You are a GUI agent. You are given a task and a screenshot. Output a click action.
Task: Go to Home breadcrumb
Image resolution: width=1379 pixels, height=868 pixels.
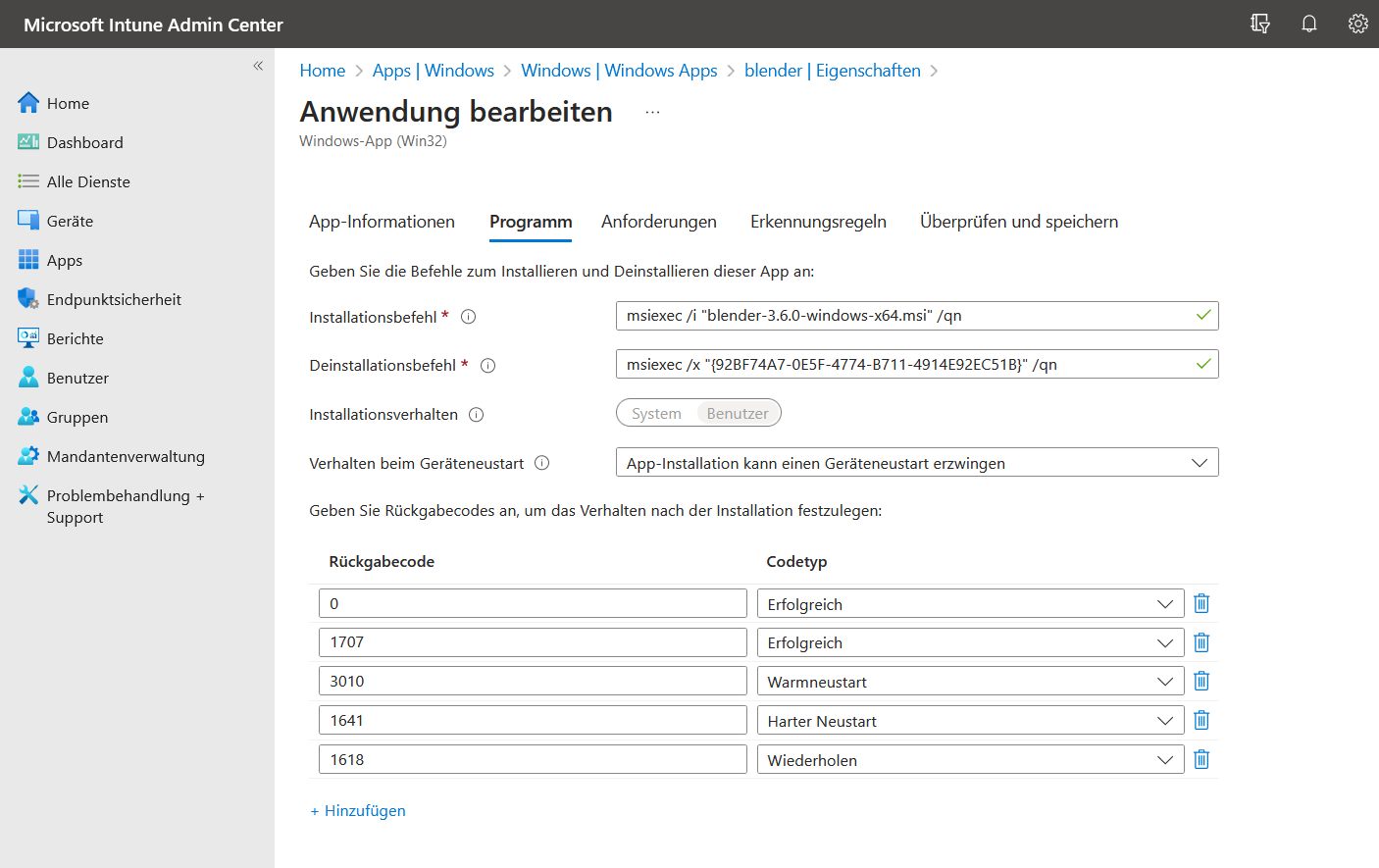click(x=323, y=71)
